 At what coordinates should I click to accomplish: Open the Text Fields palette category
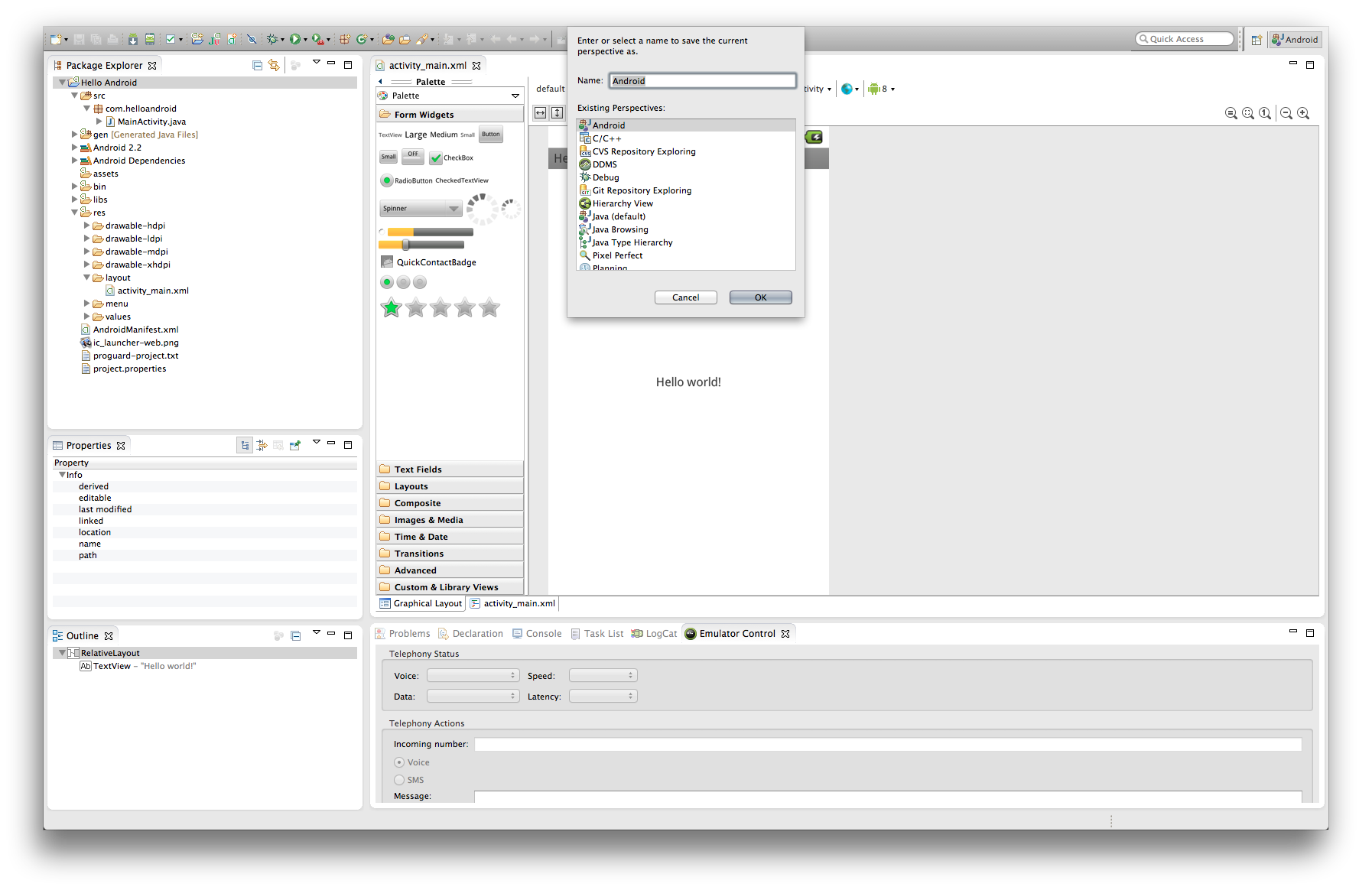(x=450, y=469)
